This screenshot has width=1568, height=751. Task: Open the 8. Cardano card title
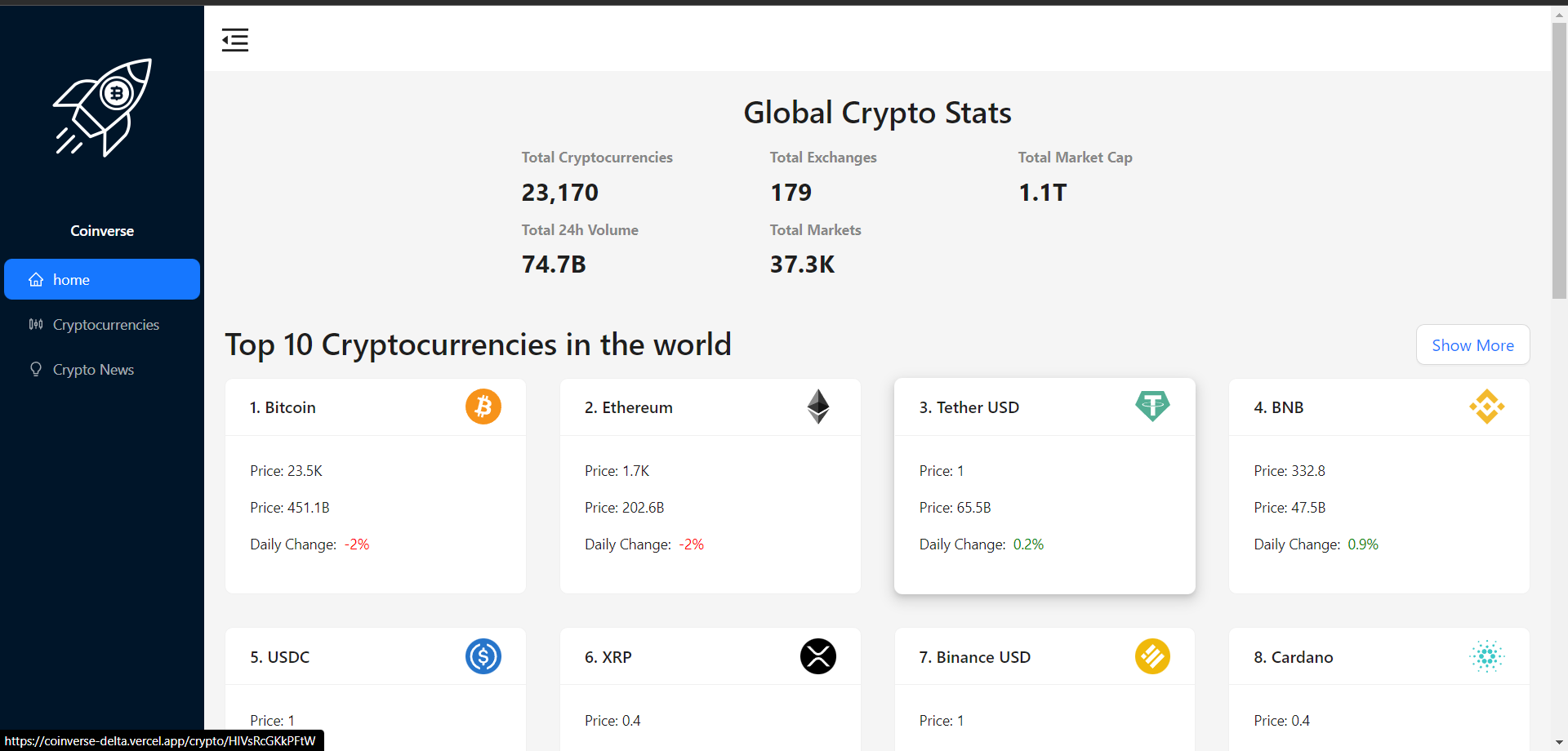click(x=1294, y=657)
